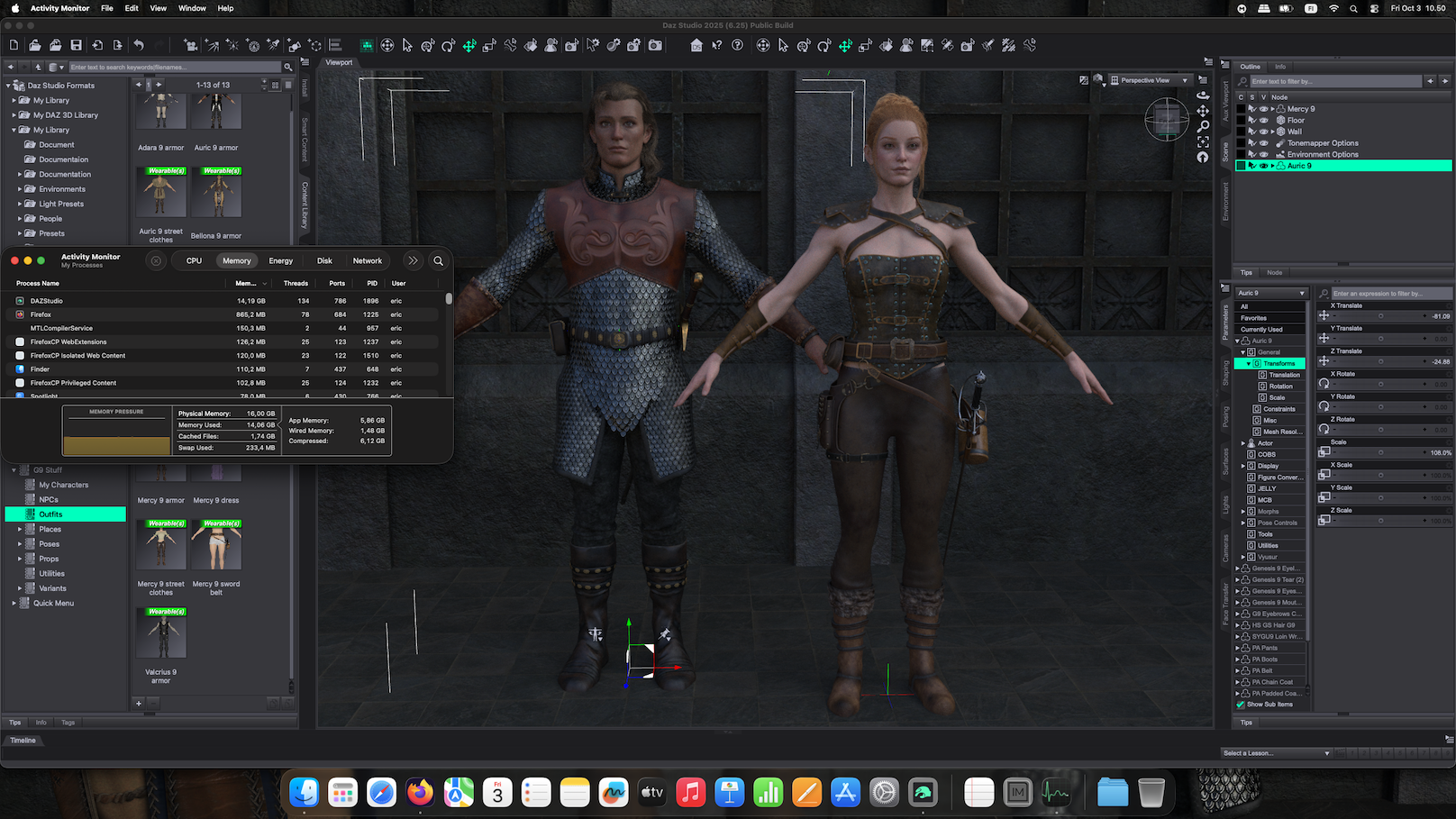Open the Window menu in menu bar
The width and height of the screenshot is (1456, 819).
click(x=192, y=8)
